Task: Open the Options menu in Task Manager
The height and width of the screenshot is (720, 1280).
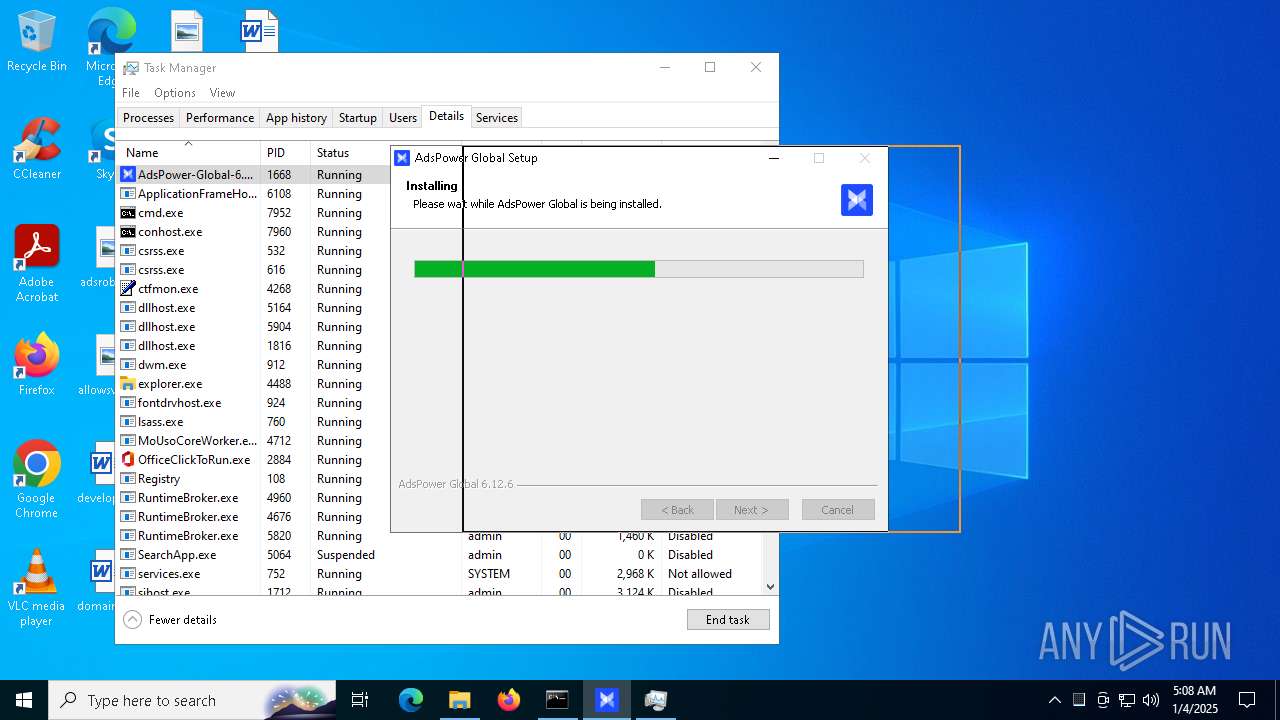Action: coord(175,93)
